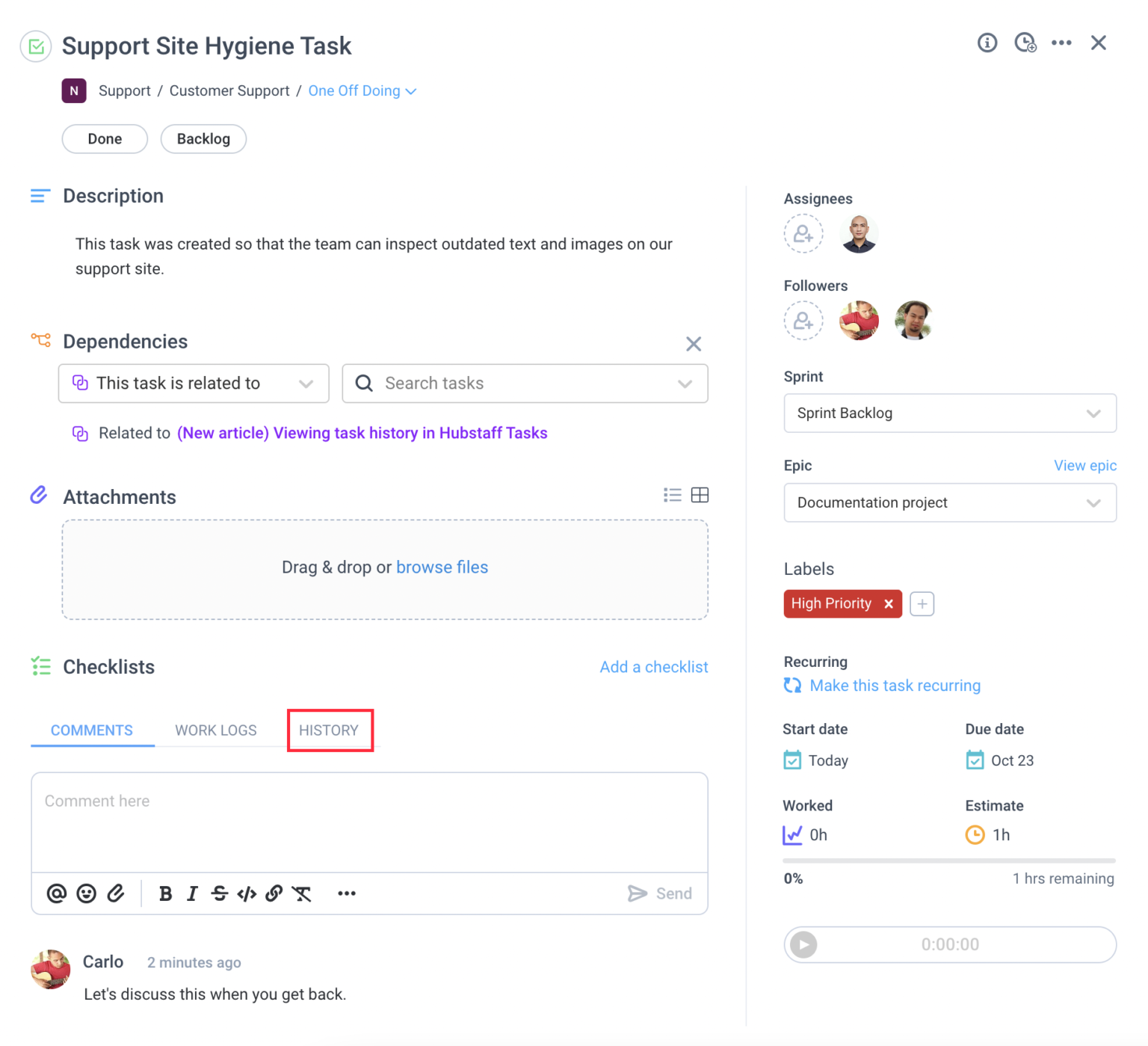Viewport: 1148px width, 1046px height.
Task: Click the @ mention icon in comment toolbar
Action: click(x=56, y=893)
